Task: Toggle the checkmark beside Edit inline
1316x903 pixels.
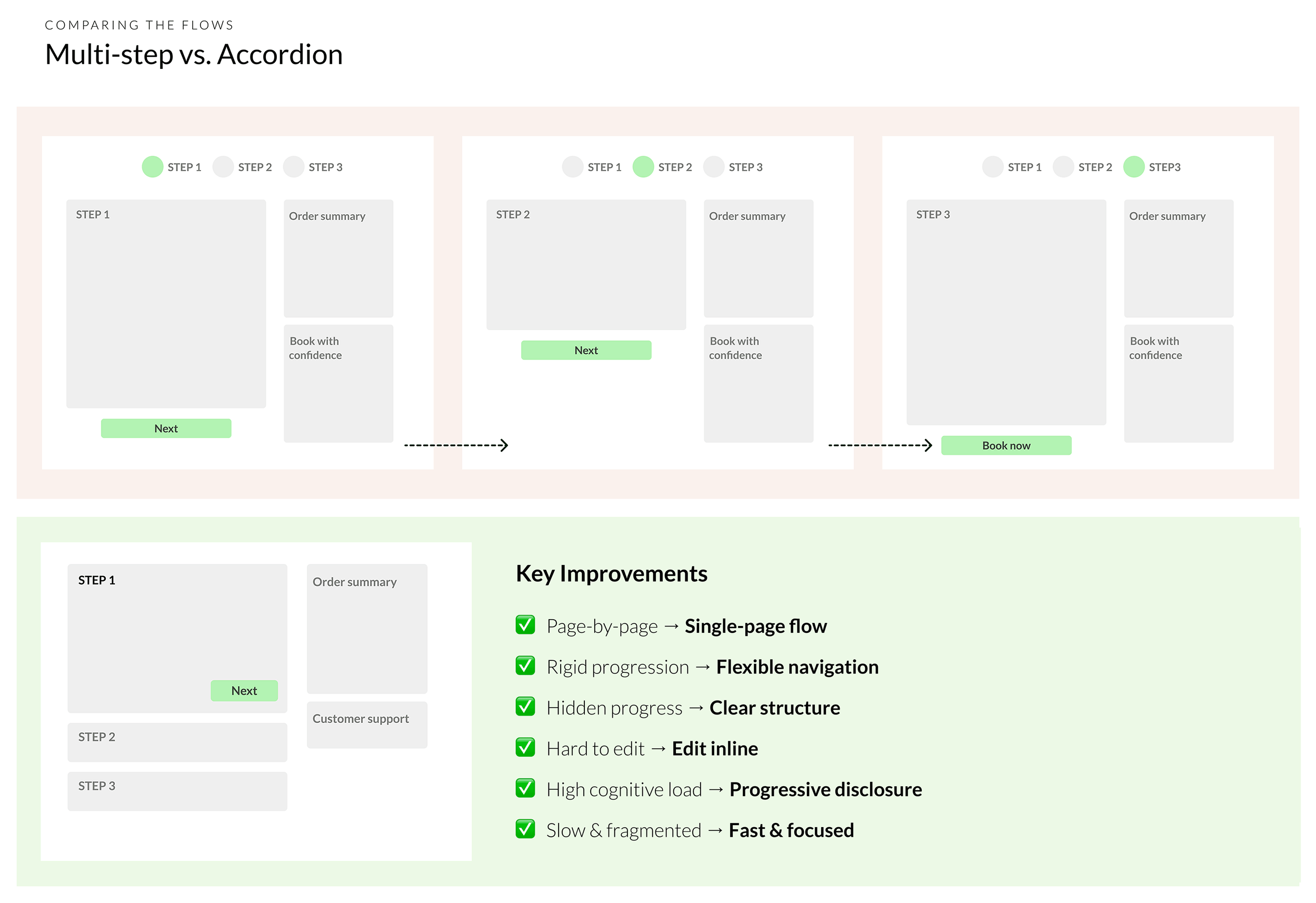Action: click(x=525, y=747)
